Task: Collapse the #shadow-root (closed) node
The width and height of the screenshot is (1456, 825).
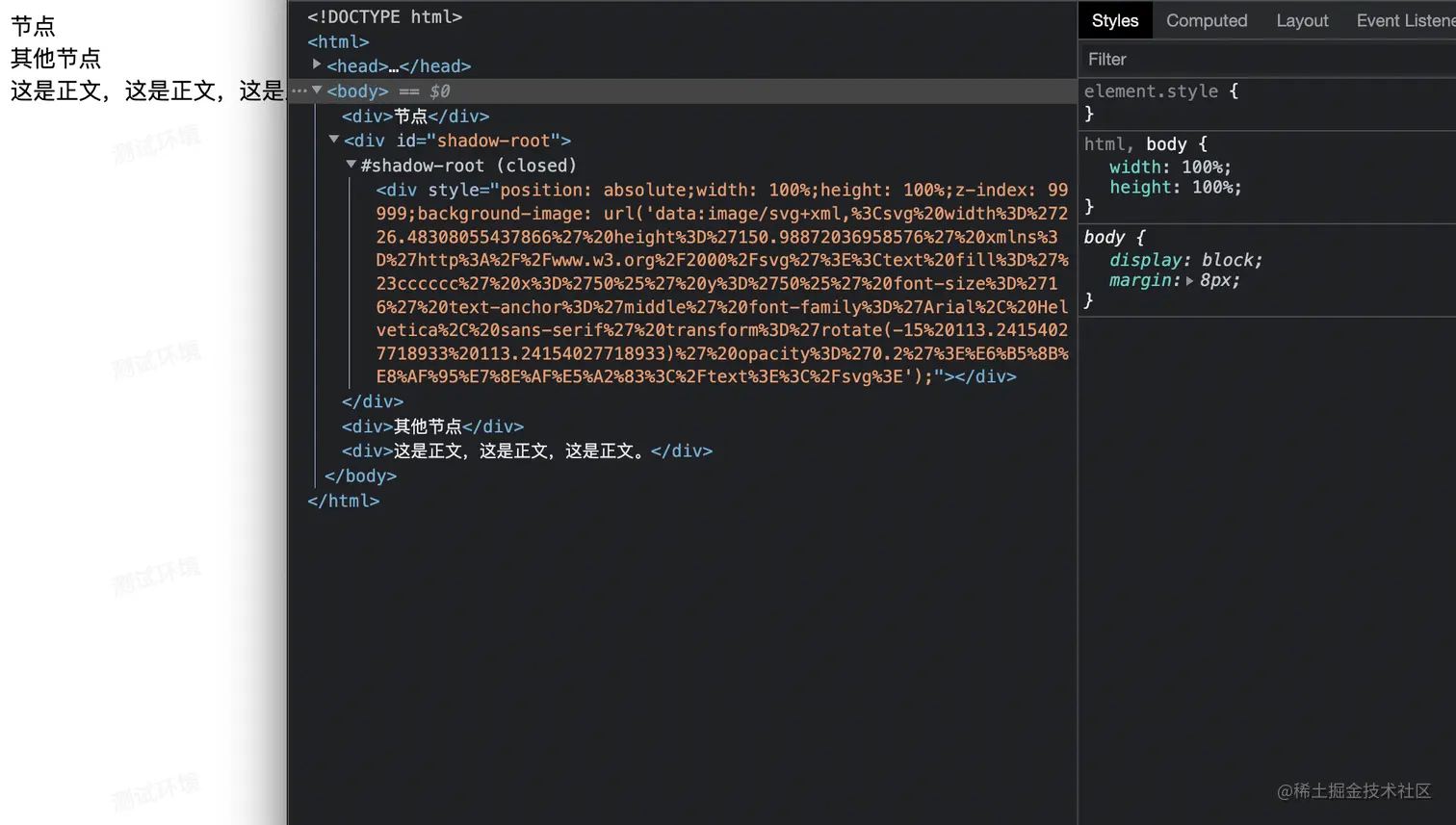Action: point(351,165)
